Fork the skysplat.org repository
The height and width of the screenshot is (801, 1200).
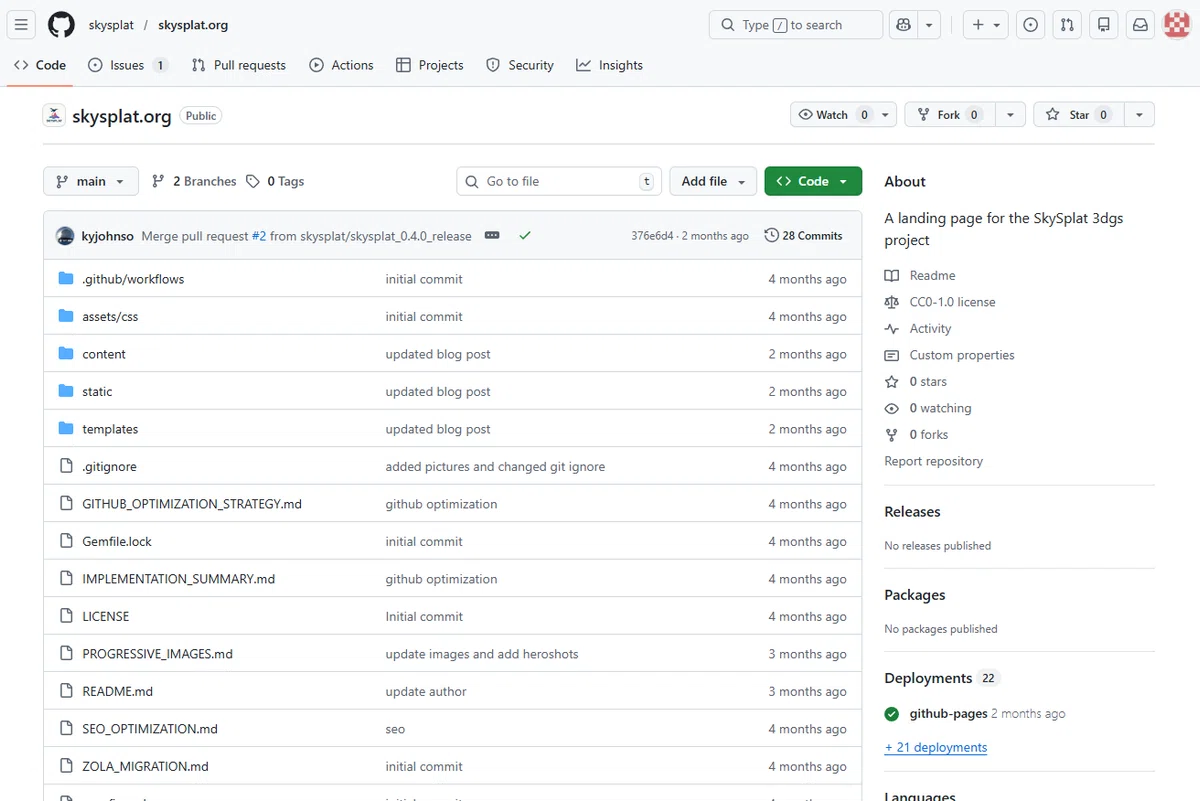[x=950, y=115]
